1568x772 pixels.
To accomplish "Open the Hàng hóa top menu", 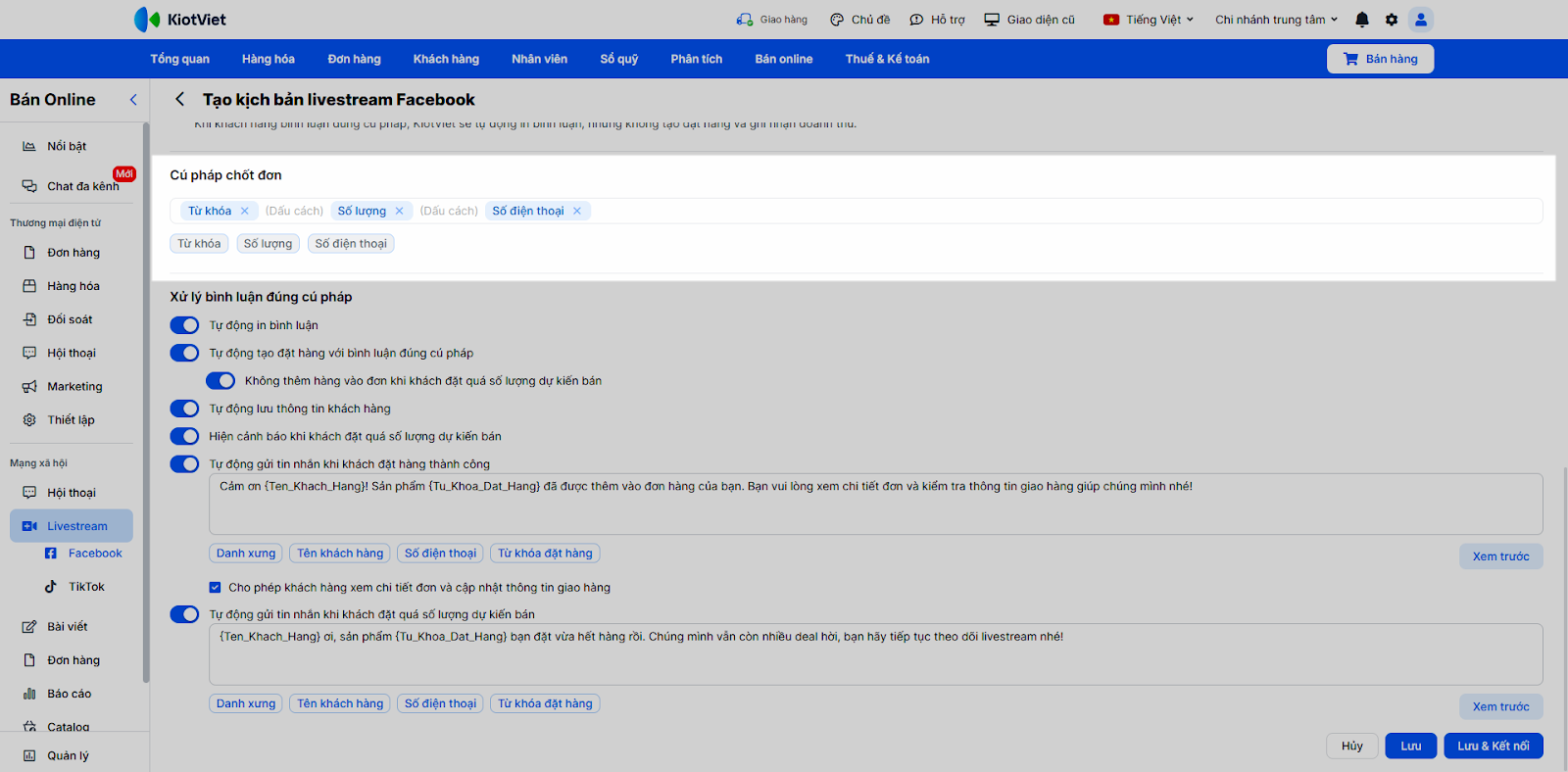I will click(269, 59).
